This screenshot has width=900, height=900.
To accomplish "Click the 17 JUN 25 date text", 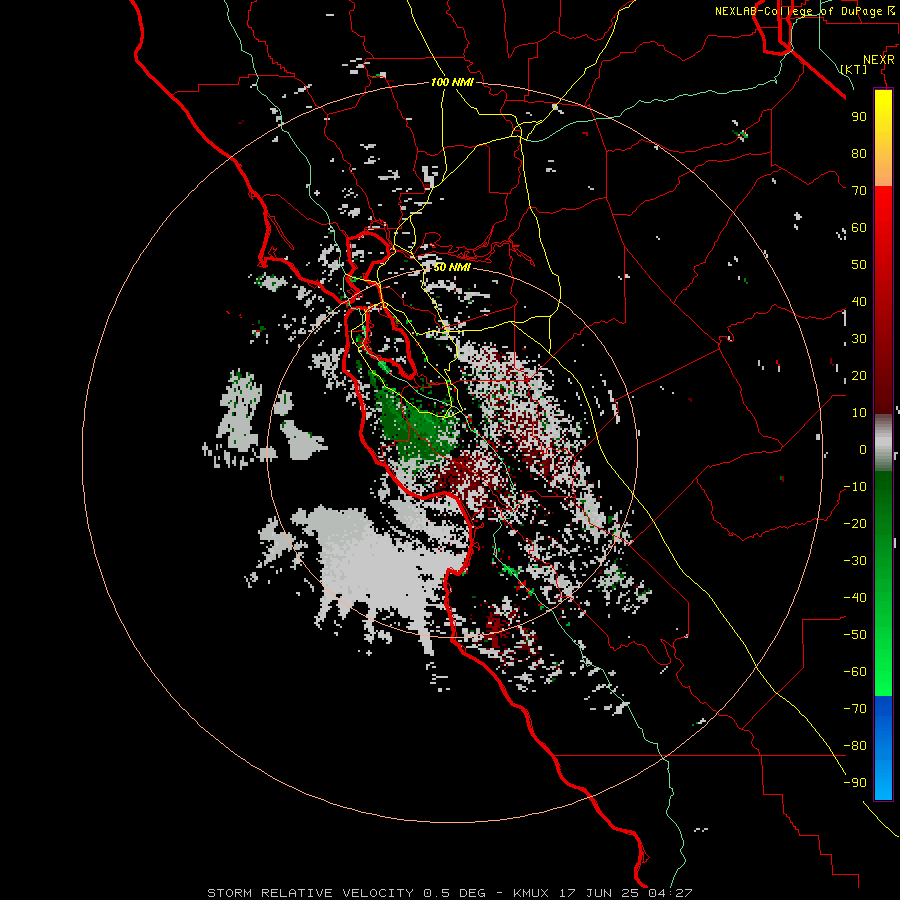I will pos(599,893).
